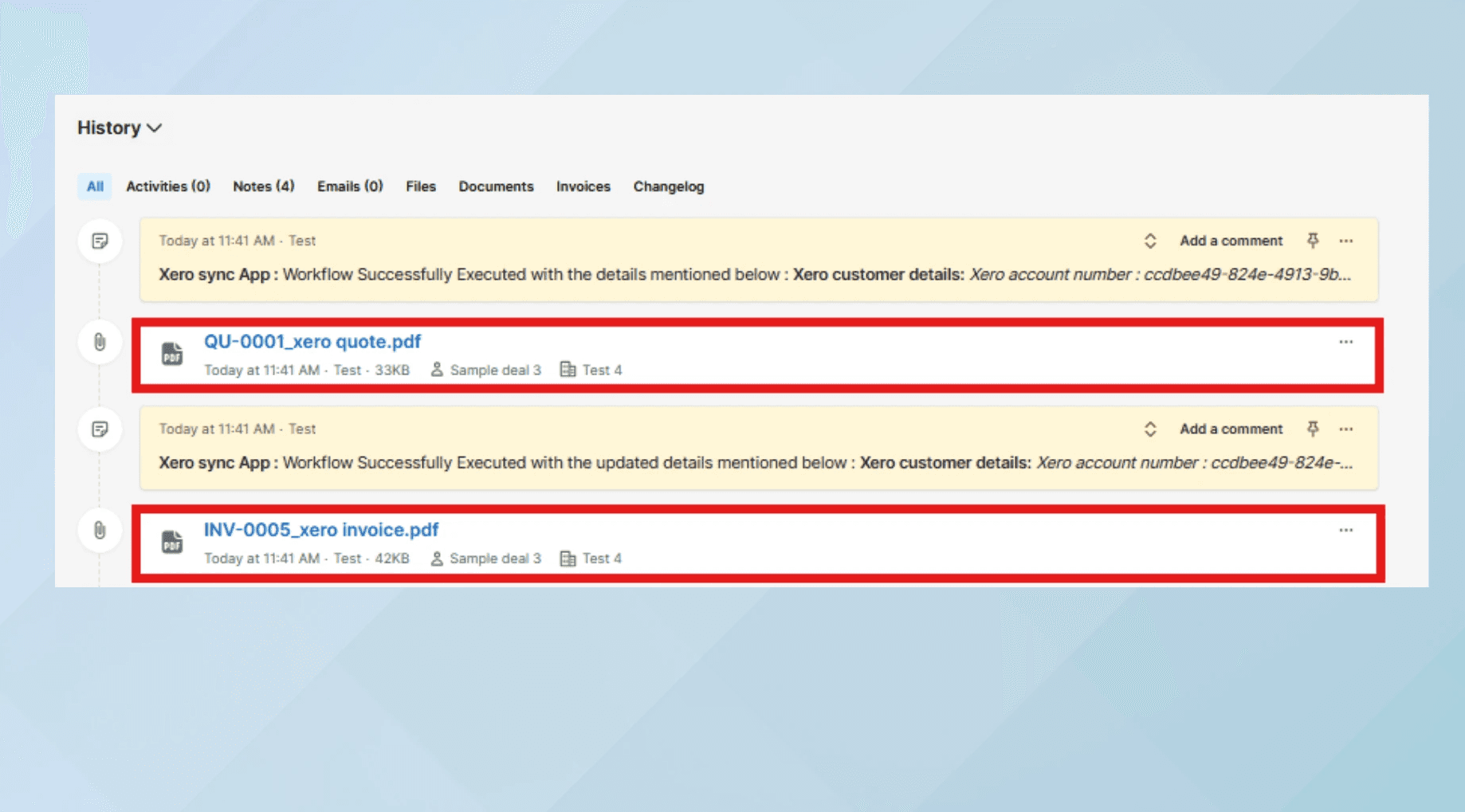
Task: Expand the updated details Xero note
Action: pyautogui.click(x=1150, y=430)
